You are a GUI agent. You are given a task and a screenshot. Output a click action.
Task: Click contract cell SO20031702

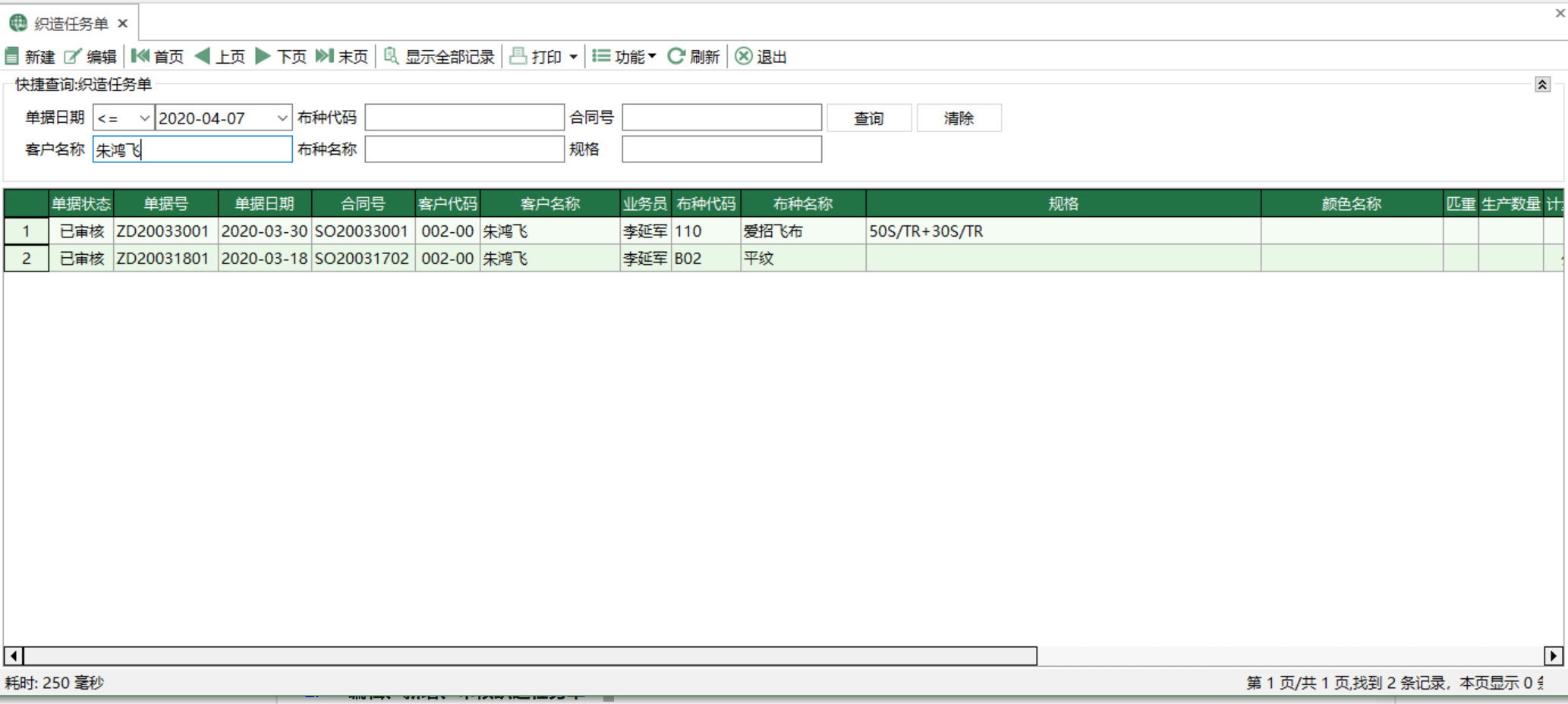(x=363, y=258)
